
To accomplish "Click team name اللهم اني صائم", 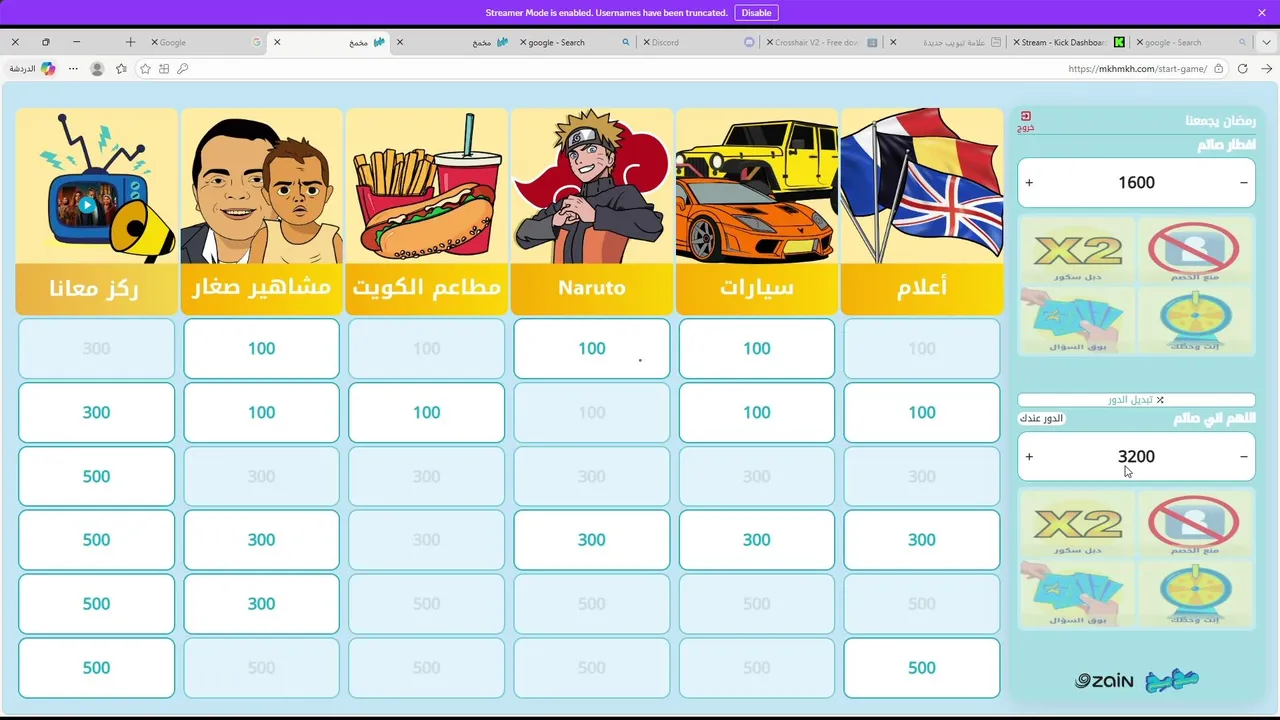I will point(1214,418).
